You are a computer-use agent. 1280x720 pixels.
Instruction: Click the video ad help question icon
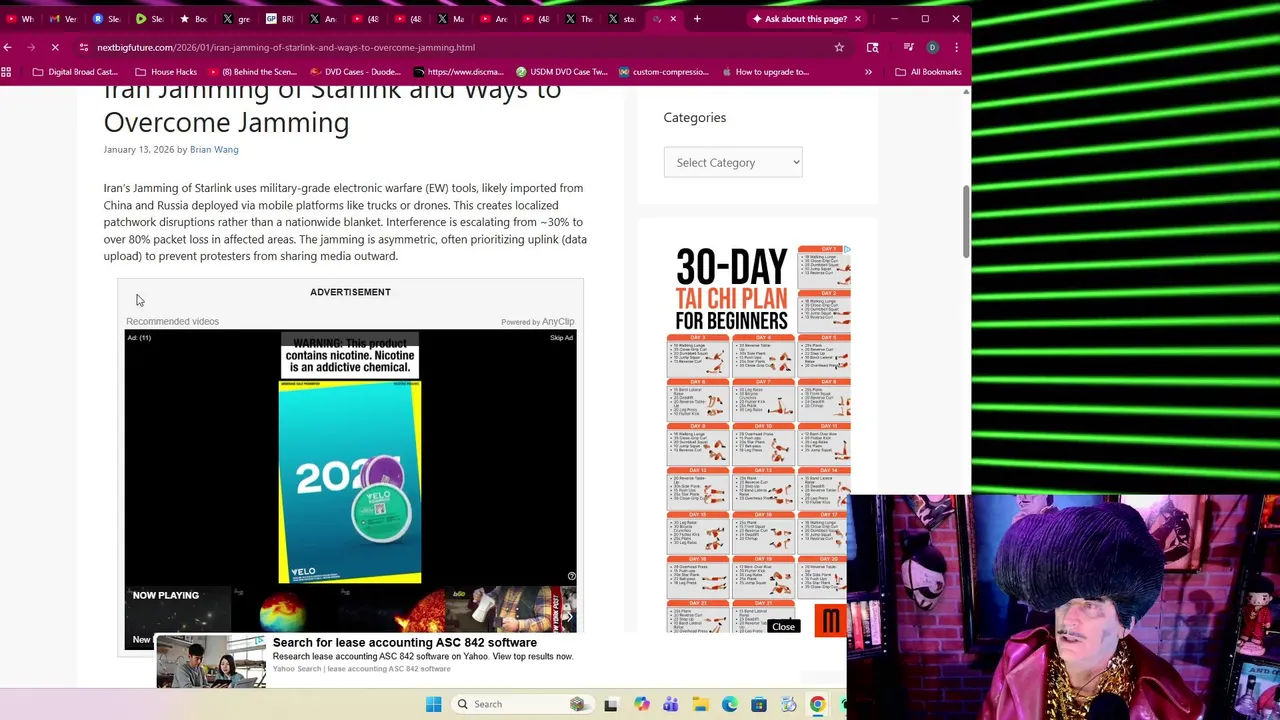[x=571, y=576]
